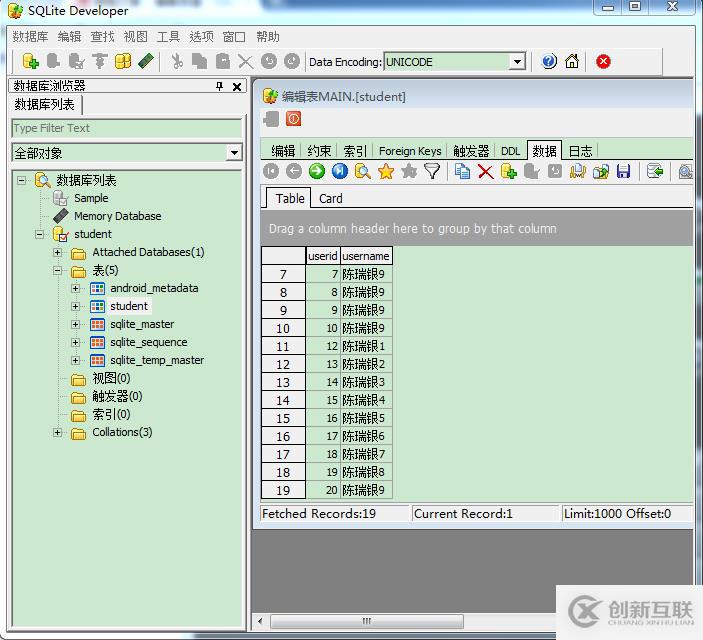Click the userid column header
The image size is (703, 640).
tap(322, 256)
